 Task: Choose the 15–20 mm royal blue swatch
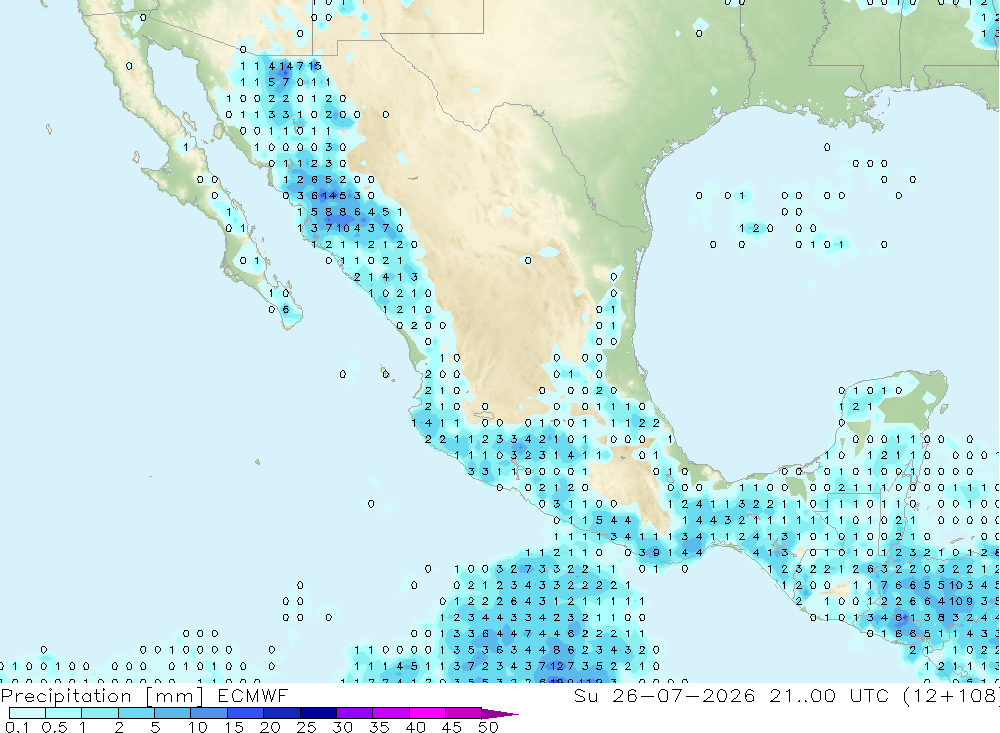click(246, 713)
